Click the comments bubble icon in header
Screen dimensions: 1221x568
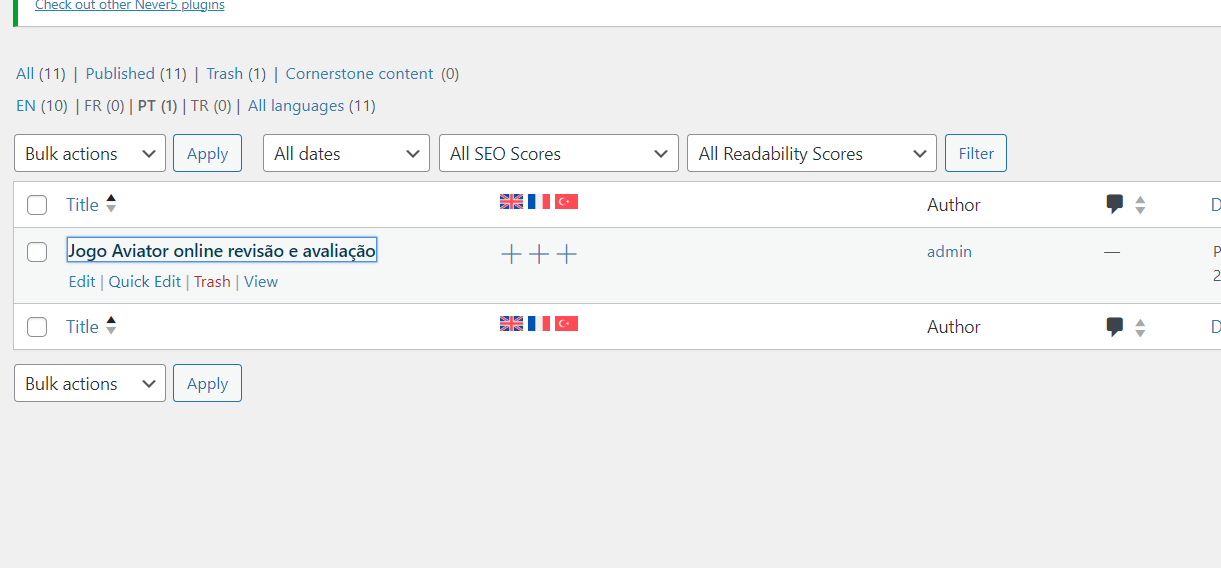pyautogui.click(x=1115, y=204)
